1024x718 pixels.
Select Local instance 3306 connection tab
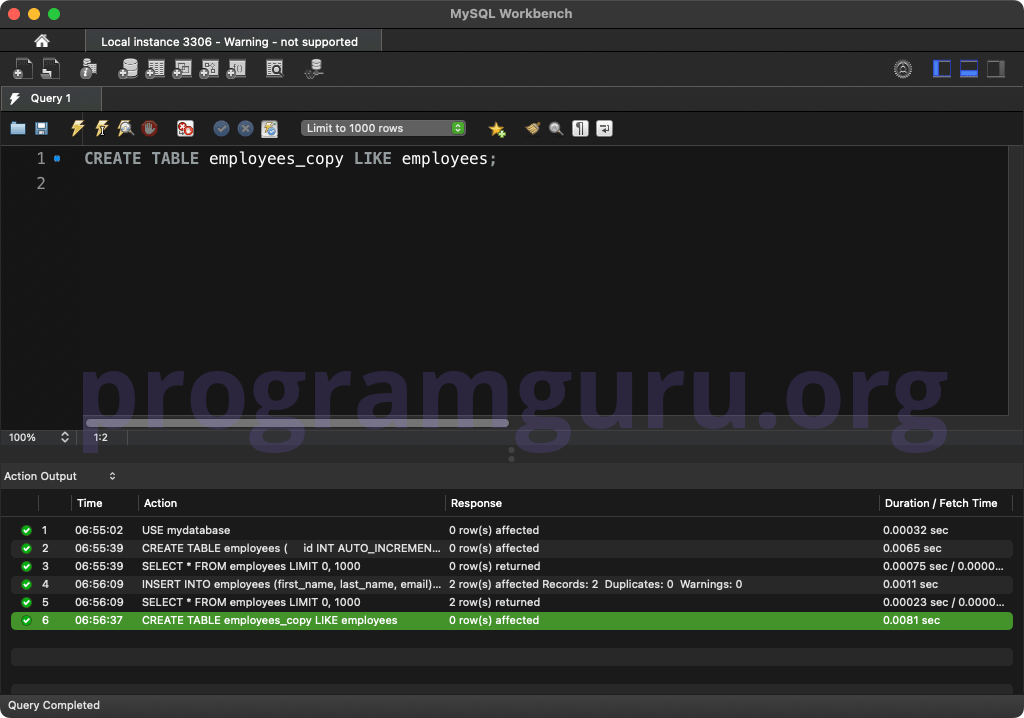233,41
